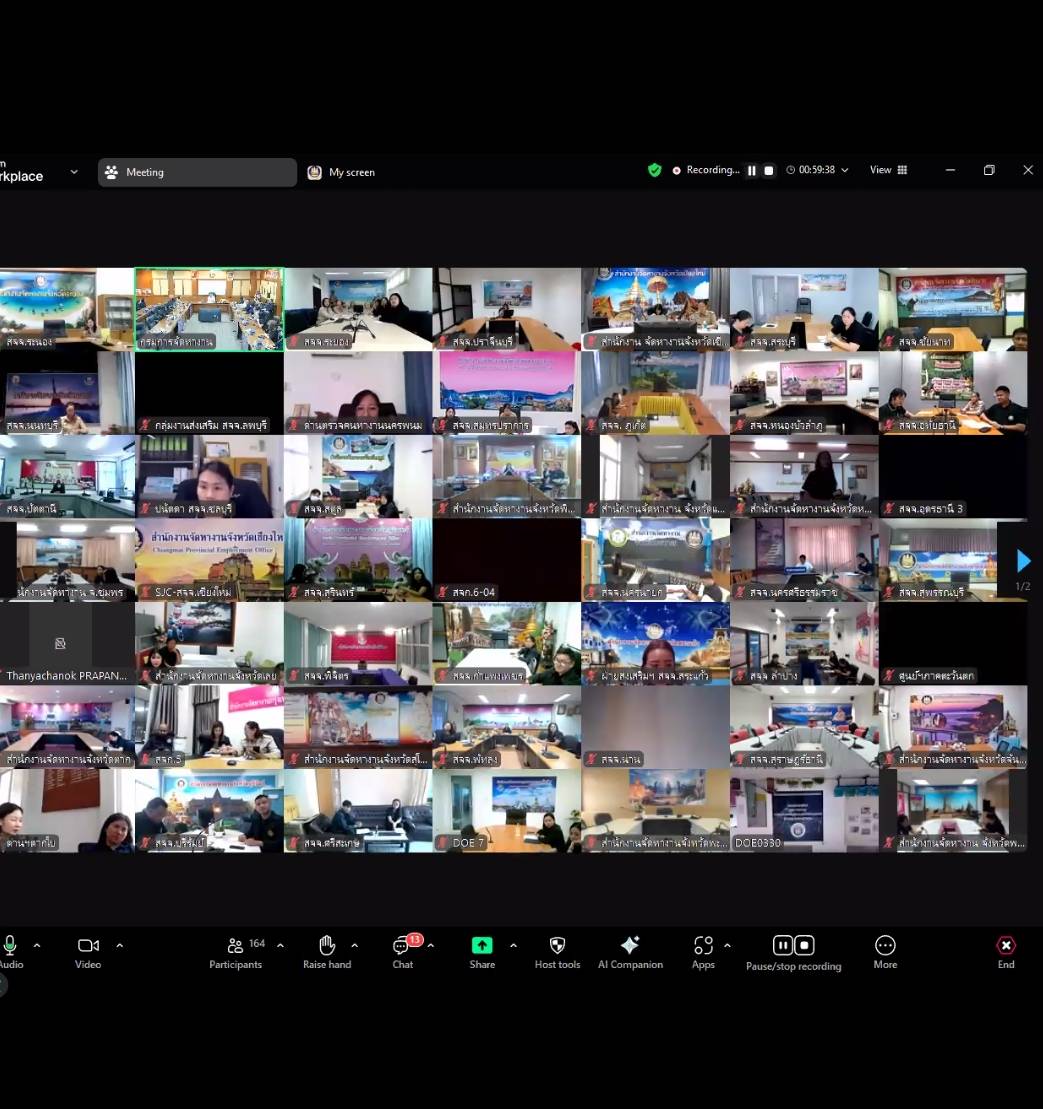Go to next page of participant videos

click(x=1023, y=561)
